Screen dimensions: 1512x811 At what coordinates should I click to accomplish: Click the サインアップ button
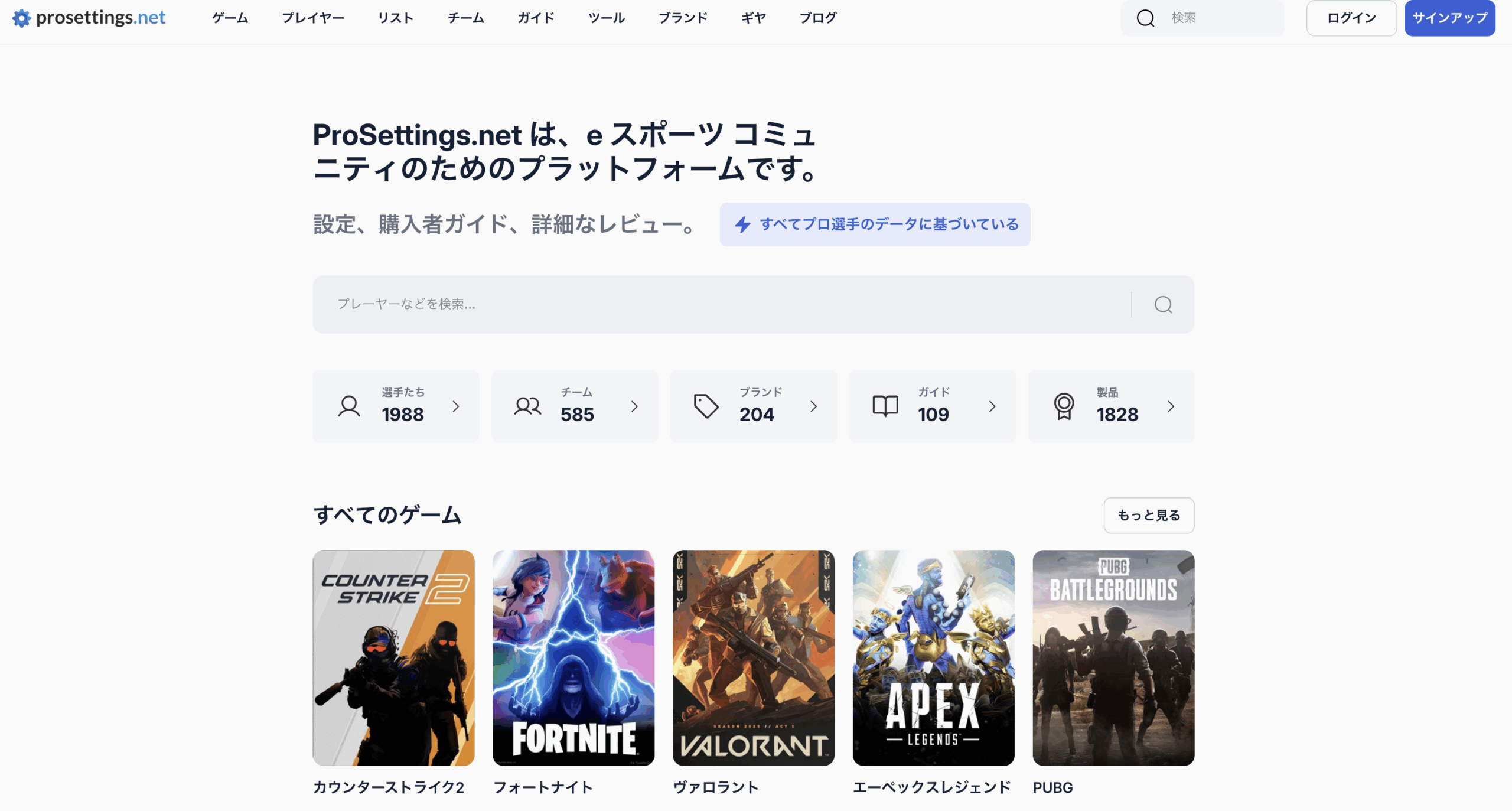tap(1450, 18)
